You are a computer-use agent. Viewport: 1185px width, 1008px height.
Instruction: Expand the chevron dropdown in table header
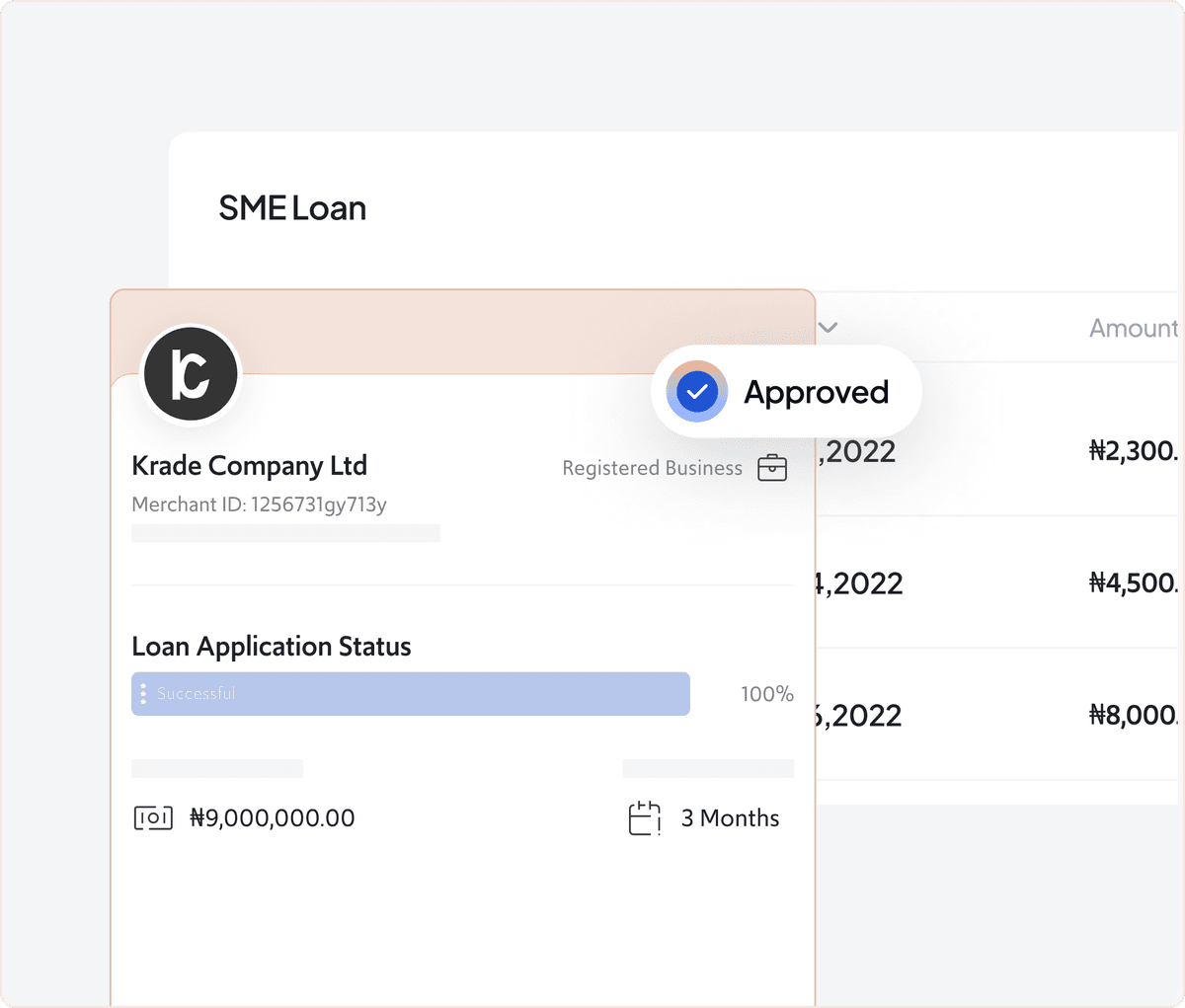click(829, 328)
